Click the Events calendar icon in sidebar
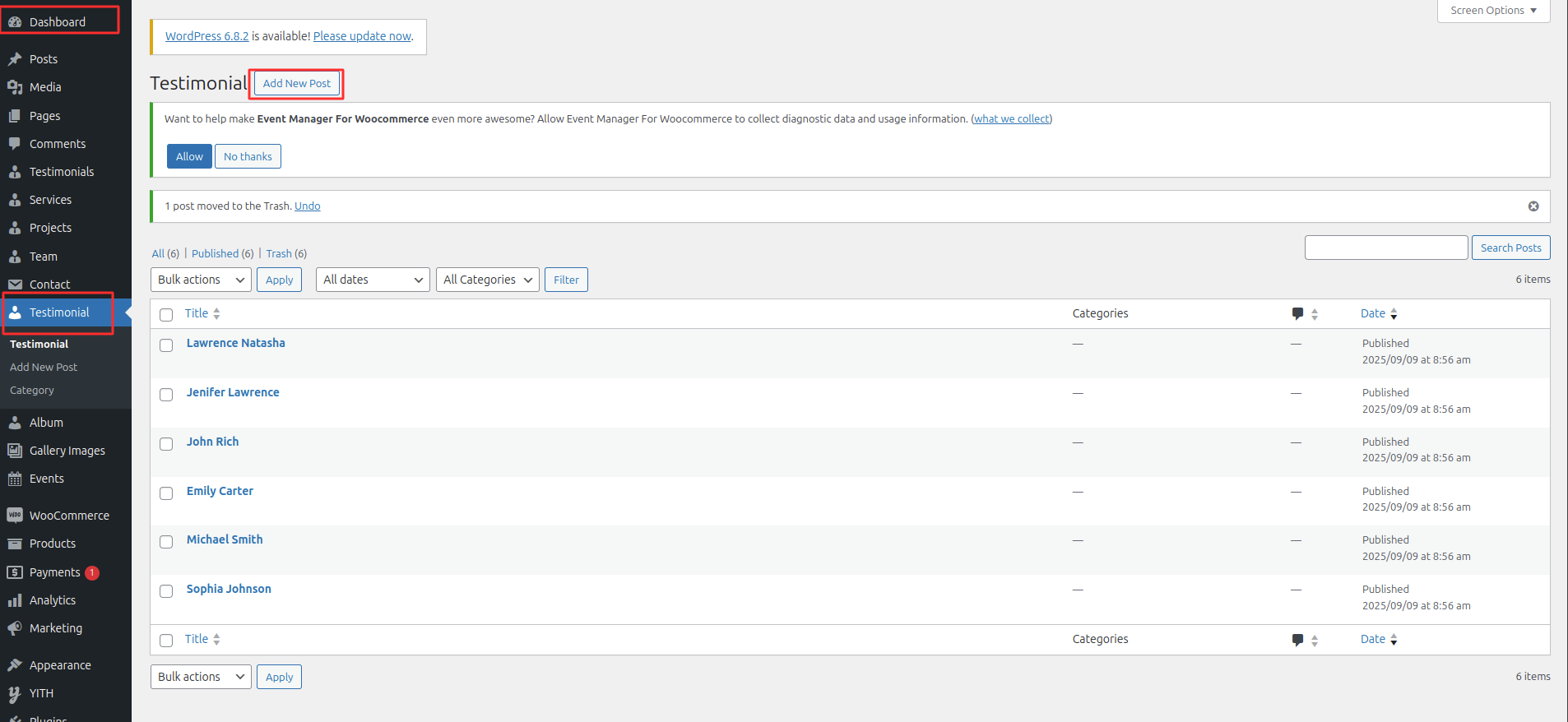The width and height of the screenshot is (1568, 722). [x=15, y=479]
